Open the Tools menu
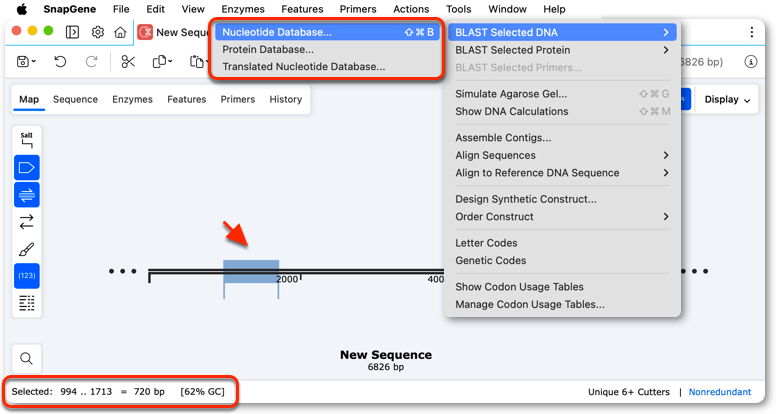 (x=458, y=9)
